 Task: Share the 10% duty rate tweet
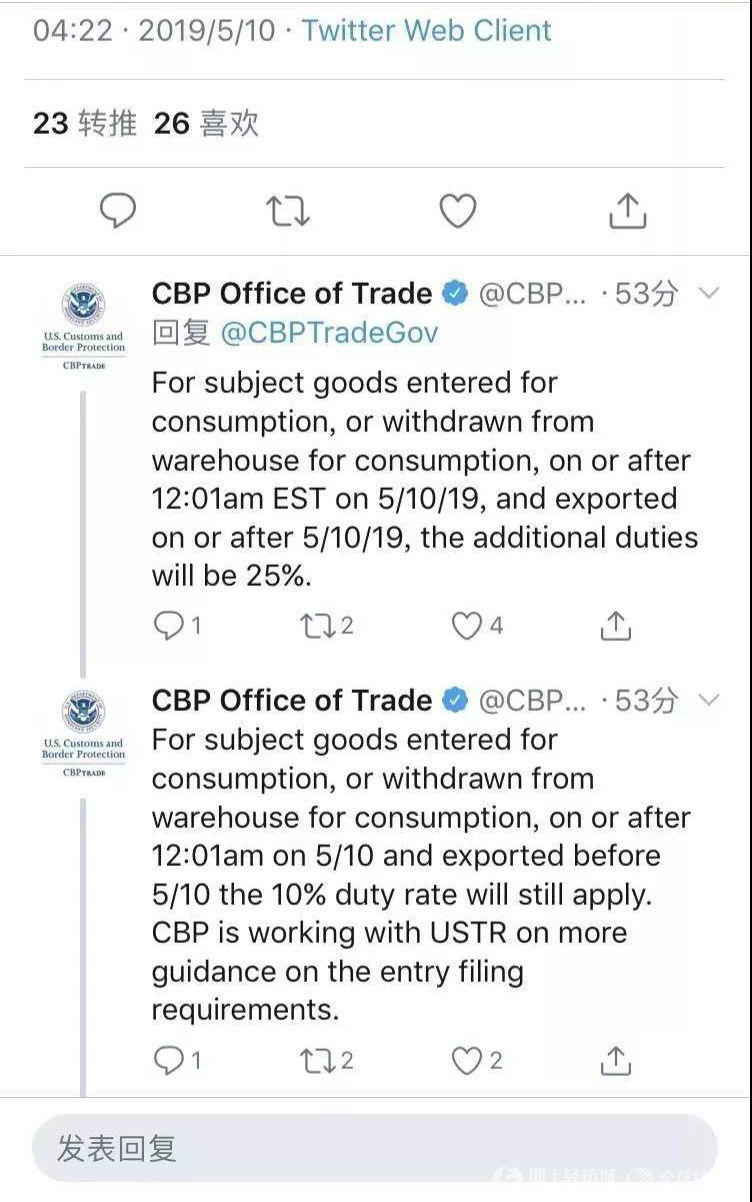(x=615, y=1061)
